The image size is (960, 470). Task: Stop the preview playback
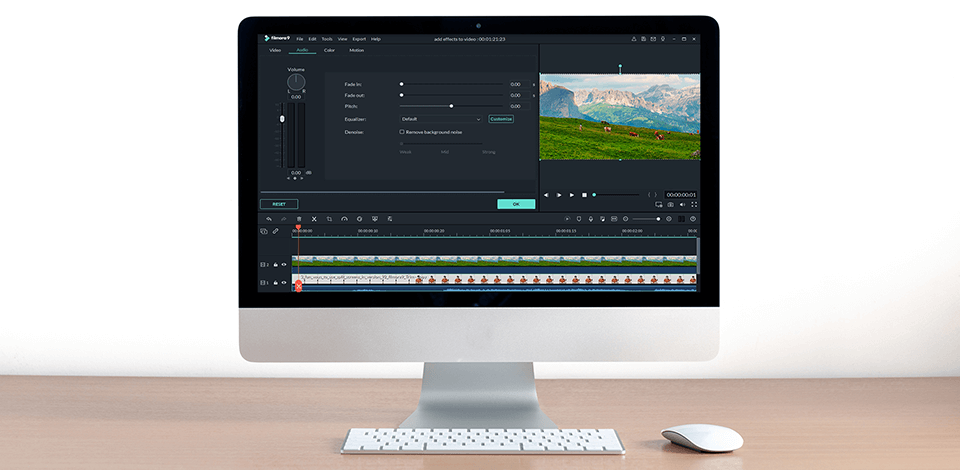[584, 195]
